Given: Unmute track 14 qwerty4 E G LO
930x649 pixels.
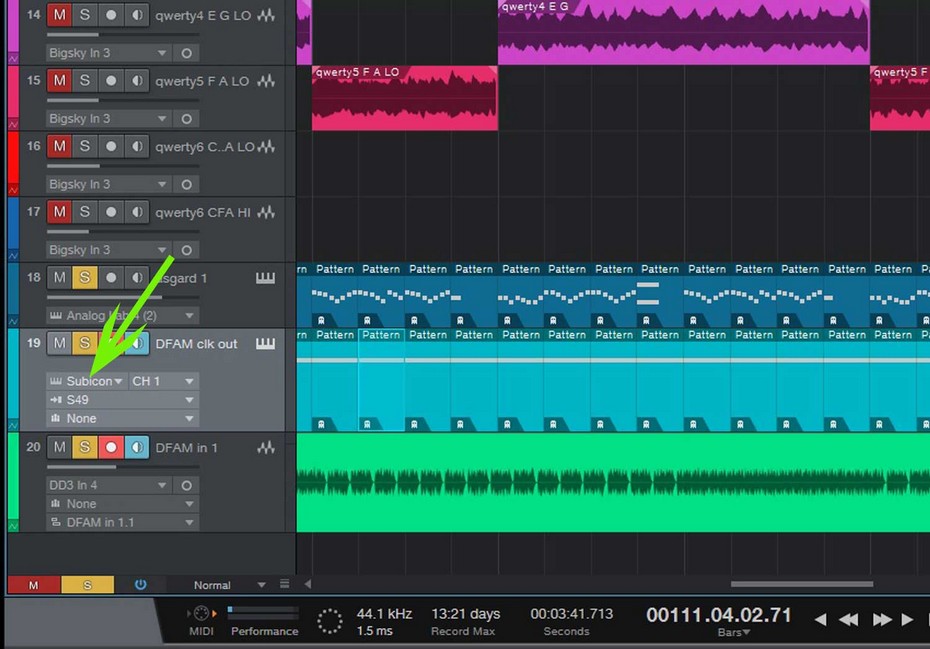Looking at the screenshot, I should point(59,16).
